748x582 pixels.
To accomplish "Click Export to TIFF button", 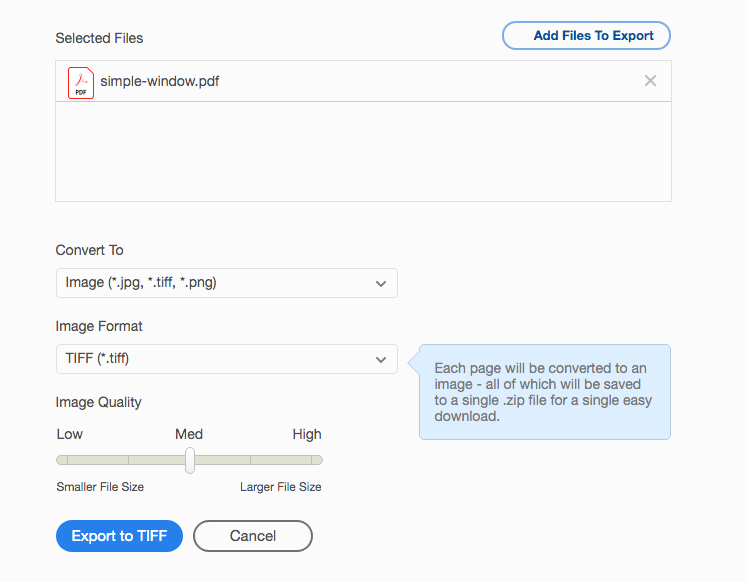I will (119, 536).
